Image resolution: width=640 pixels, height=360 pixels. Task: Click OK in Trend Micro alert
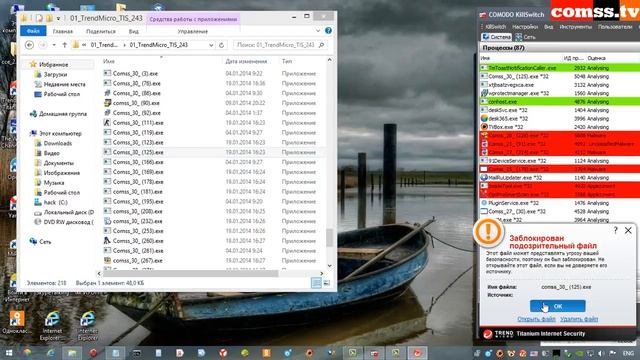558,306
